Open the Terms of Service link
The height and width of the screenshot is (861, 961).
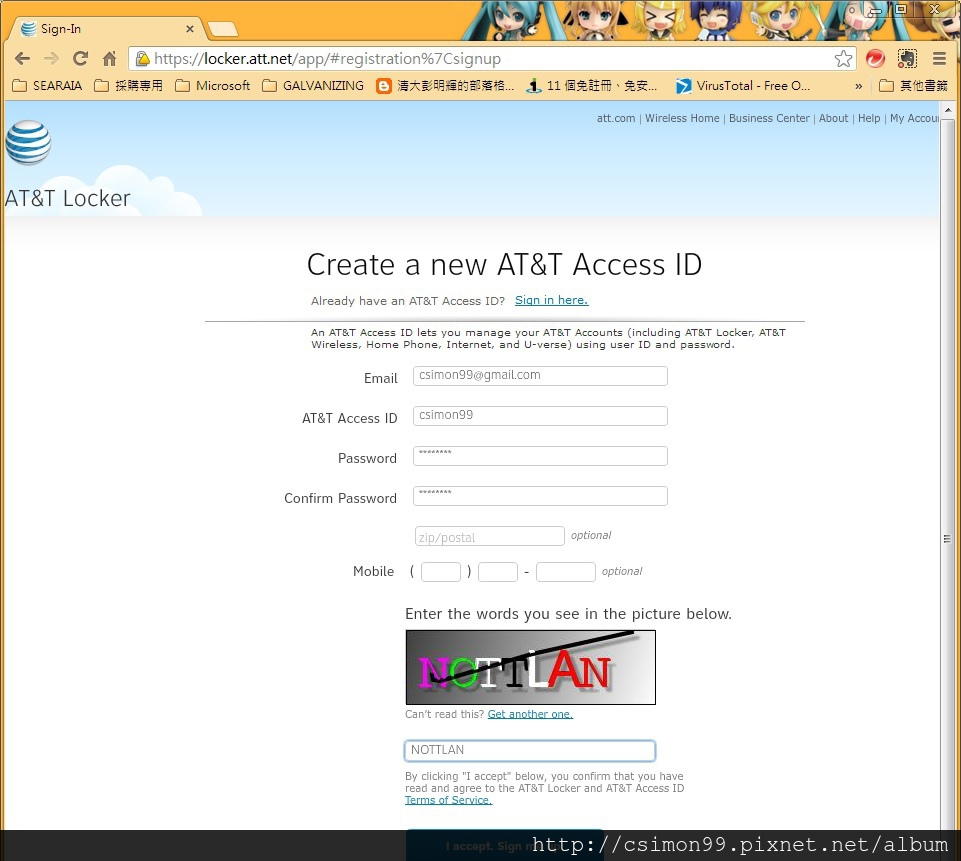tap(448, 800)
